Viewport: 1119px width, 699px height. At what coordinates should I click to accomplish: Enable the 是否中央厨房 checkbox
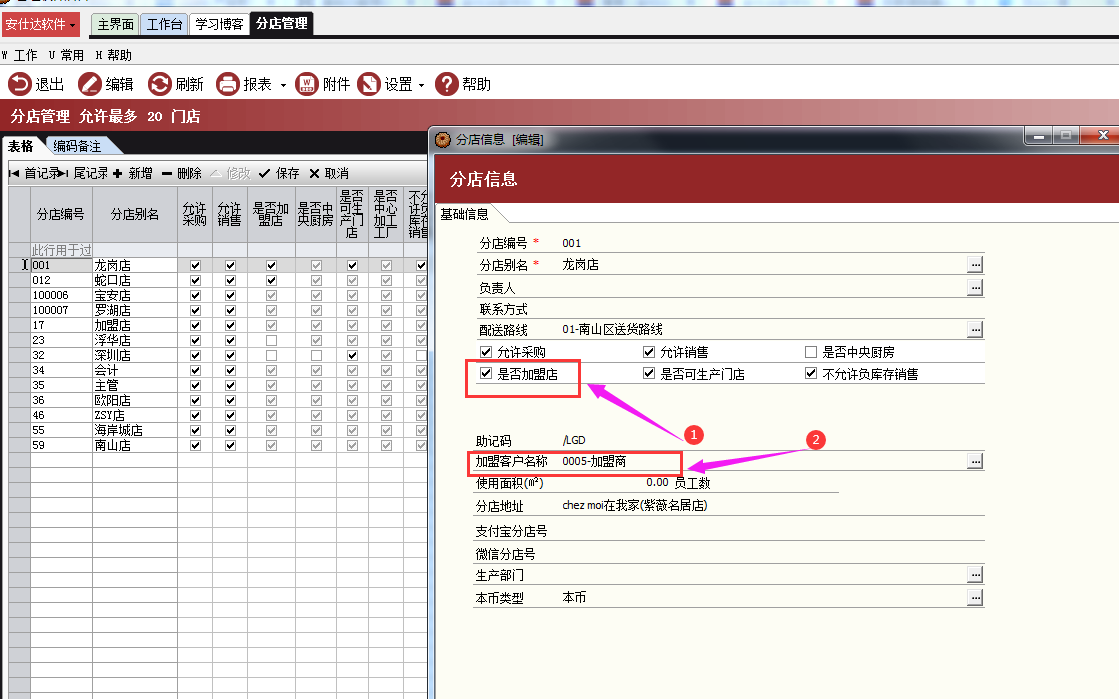pos(811,352)
